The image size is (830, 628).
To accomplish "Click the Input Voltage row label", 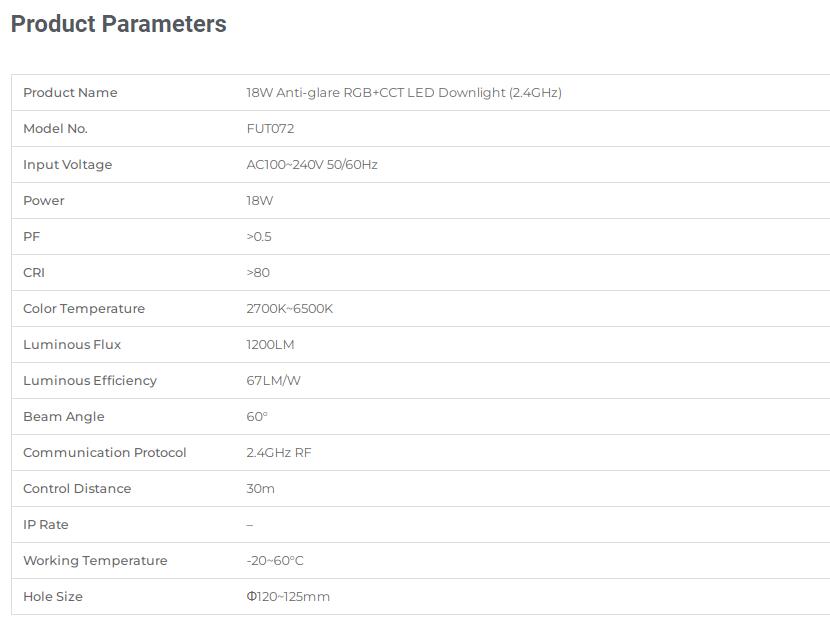I will pos(68,165).
